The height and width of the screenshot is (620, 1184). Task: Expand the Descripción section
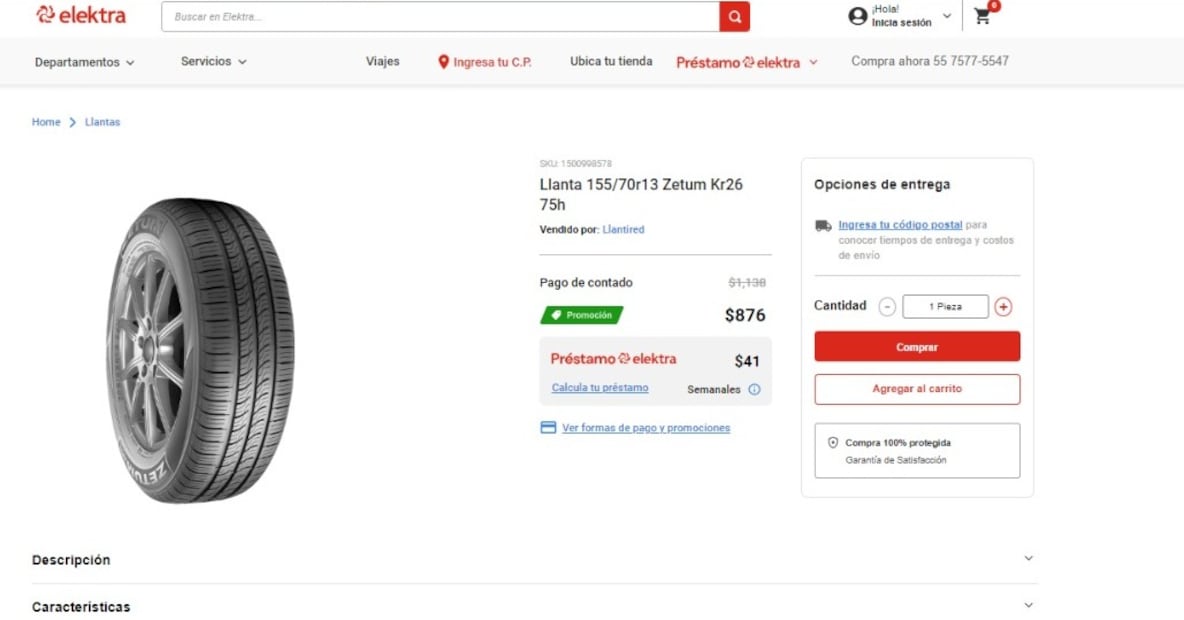coord(534,560)
